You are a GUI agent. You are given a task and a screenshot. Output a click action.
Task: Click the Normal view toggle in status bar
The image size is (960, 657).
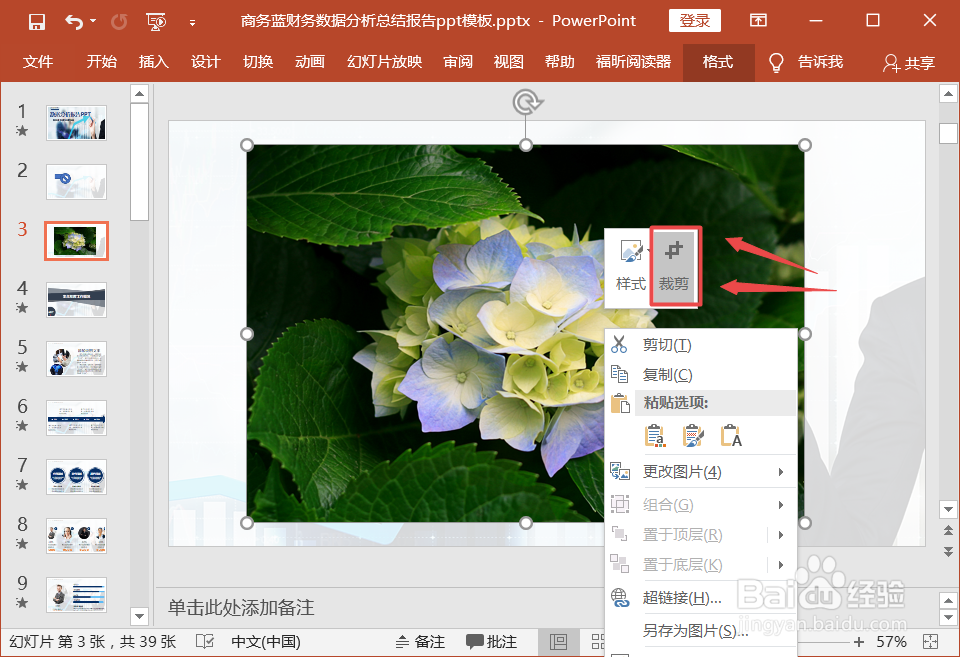(x=560, y=641)
